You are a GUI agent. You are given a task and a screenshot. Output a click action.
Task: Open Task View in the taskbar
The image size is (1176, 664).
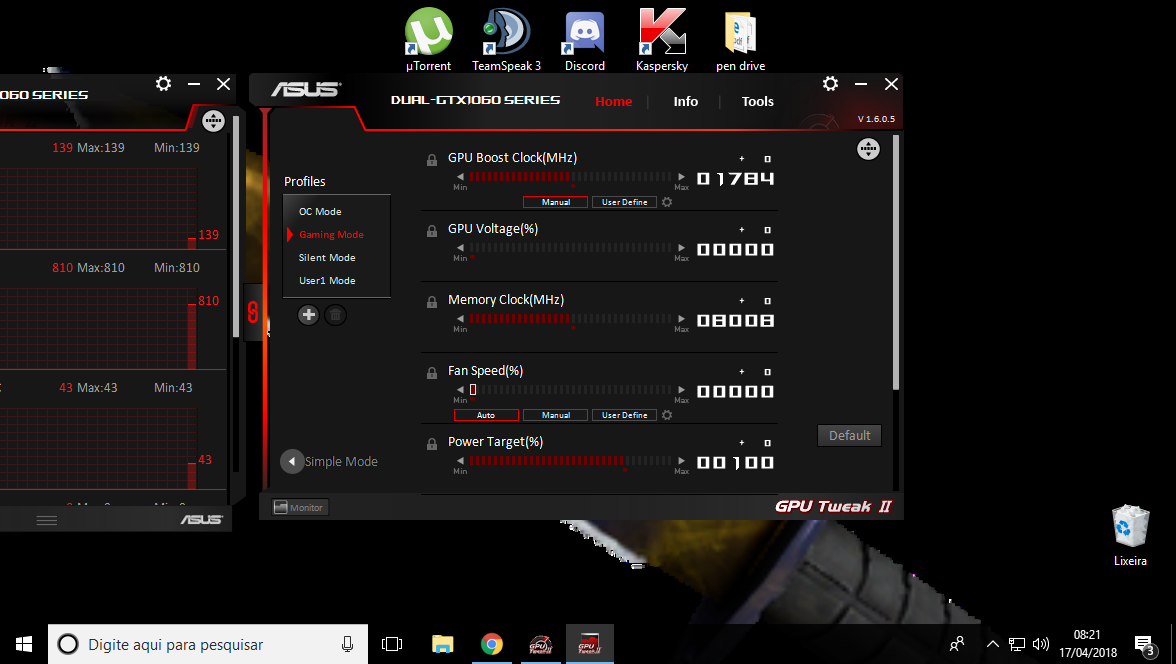[392, 644]
